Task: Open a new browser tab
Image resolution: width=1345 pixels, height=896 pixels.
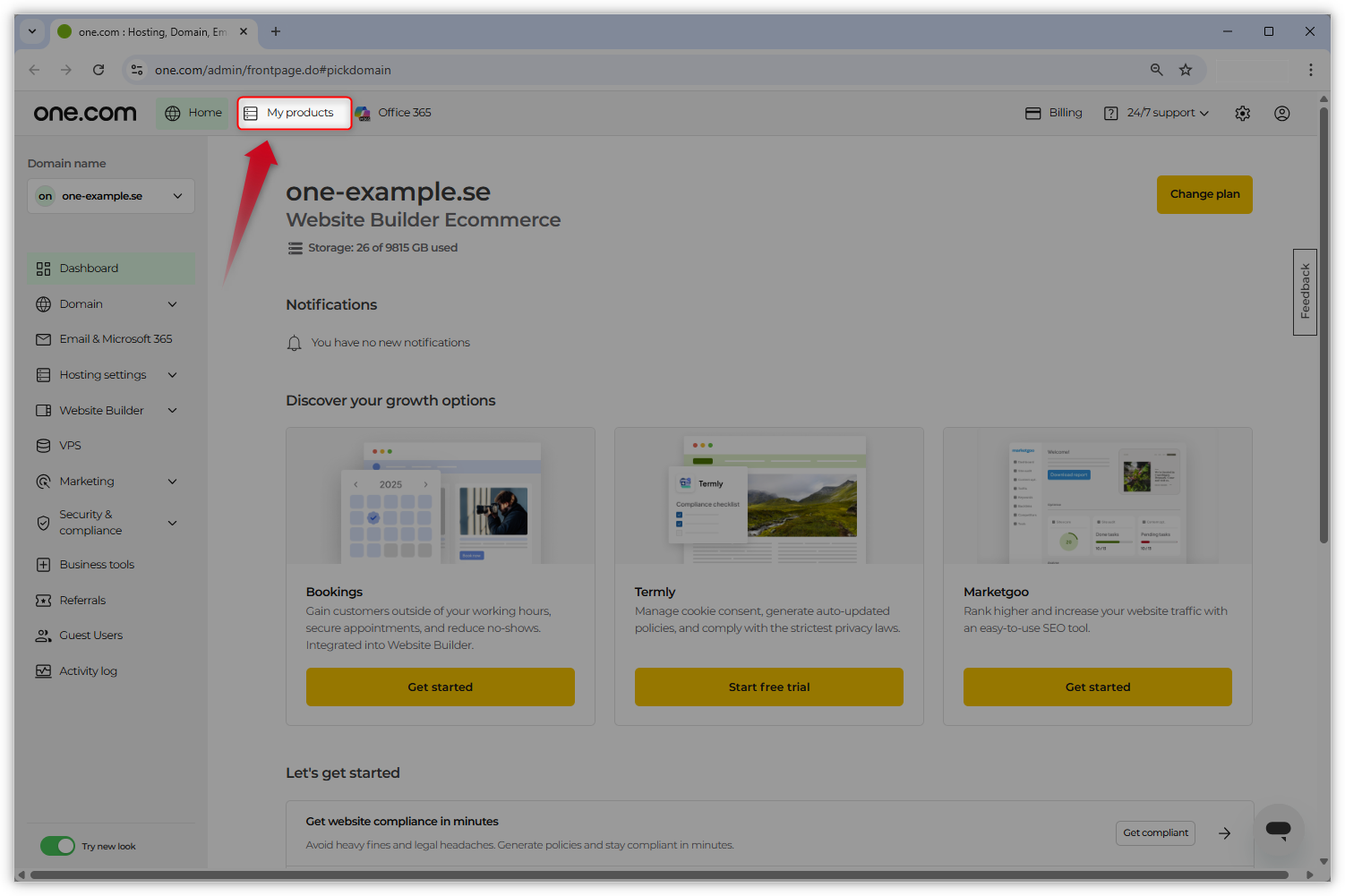Action: (x=276, y=31)
